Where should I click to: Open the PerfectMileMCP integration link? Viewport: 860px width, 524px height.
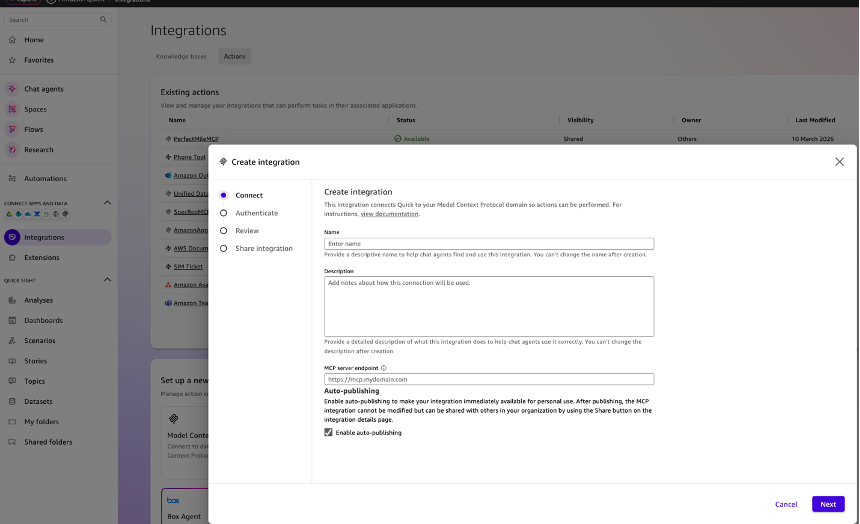click(x=196, y=139)
